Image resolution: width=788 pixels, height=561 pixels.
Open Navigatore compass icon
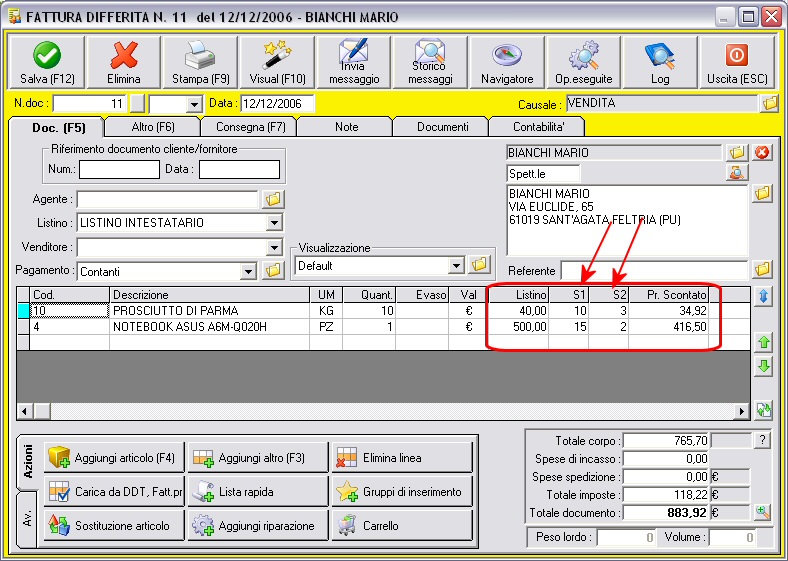(507, 56)
